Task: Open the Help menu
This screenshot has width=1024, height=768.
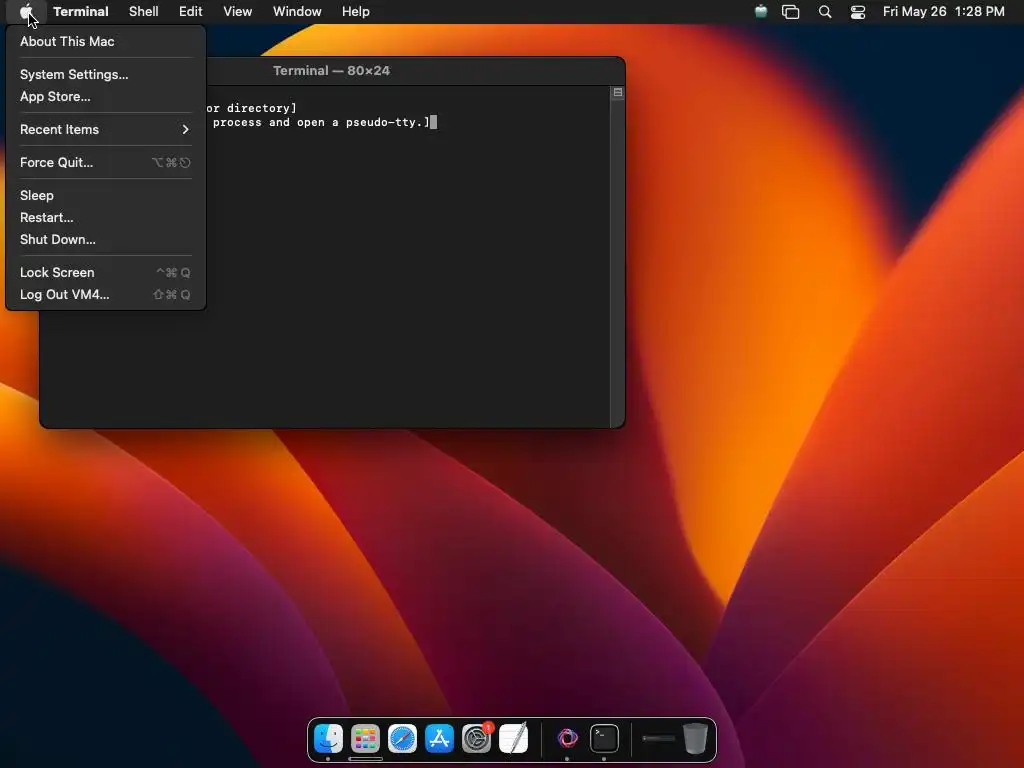Action: (x=356, y=12)
